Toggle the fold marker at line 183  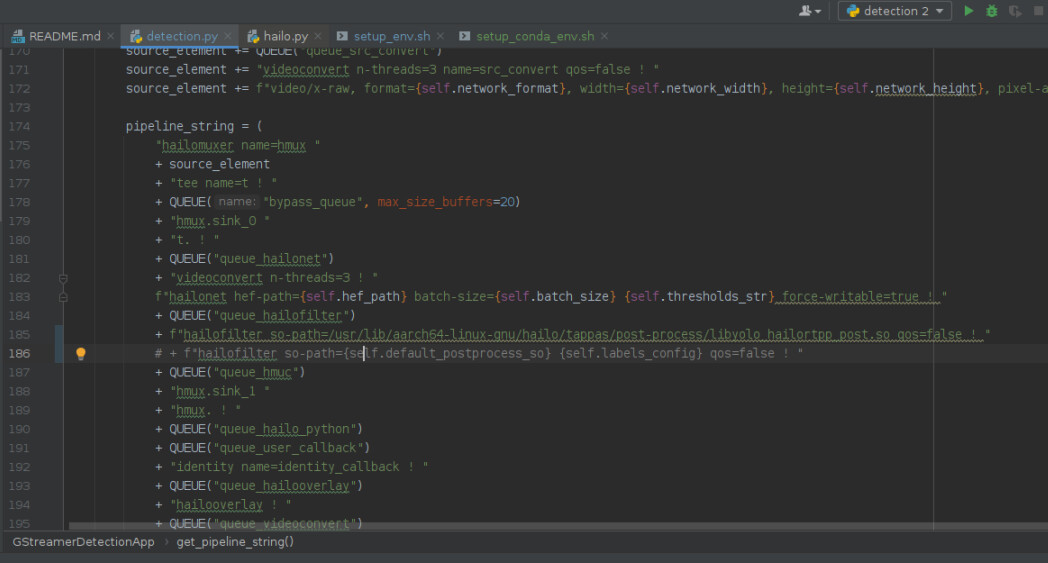(63, 297)
